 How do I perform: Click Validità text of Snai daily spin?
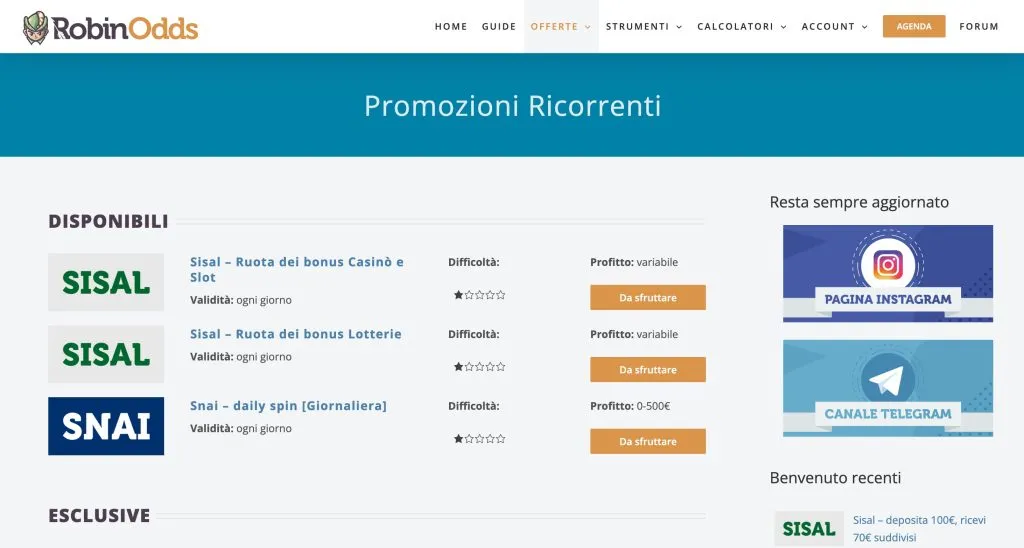(241, 428)
